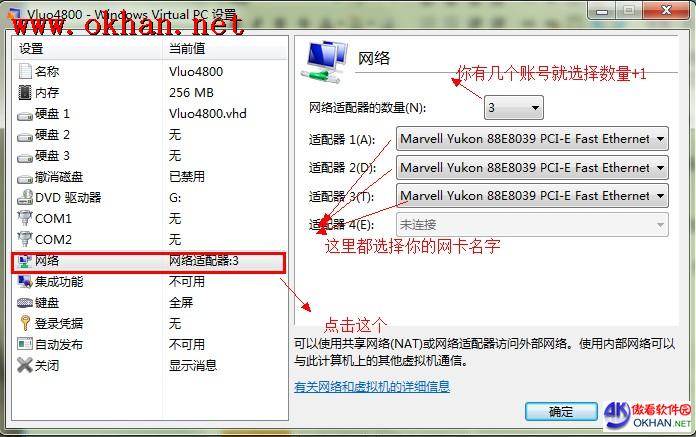Click the 集成功能 integration icon
This screenshot has width=696, height=437.
point(25,281)
